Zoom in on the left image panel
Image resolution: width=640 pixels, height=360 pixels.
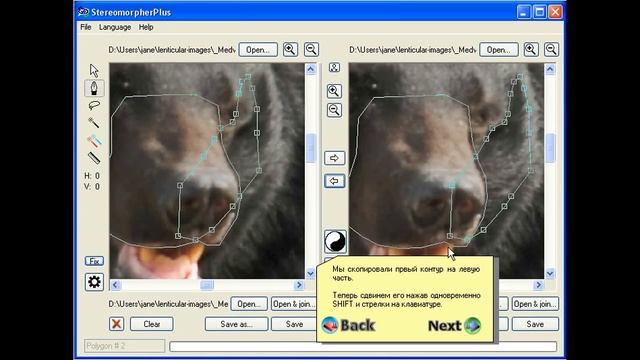[290, 50]
